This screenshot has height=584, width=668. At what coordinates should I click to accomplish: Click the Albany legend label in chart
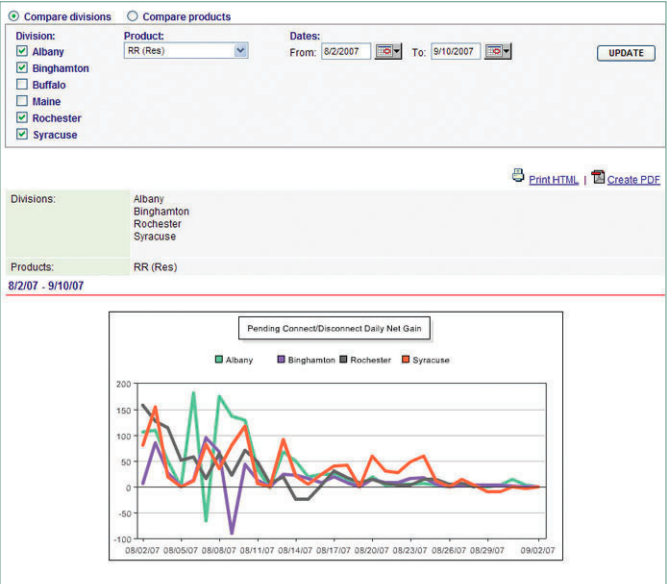[239, 360]
